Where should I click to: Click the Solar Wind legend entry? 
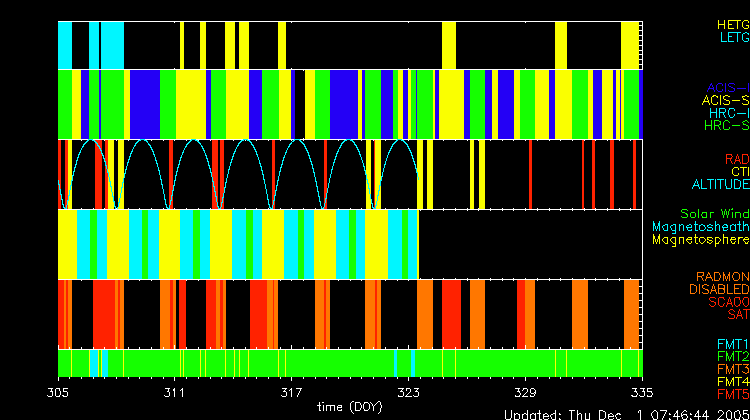[x=714, y=214]
